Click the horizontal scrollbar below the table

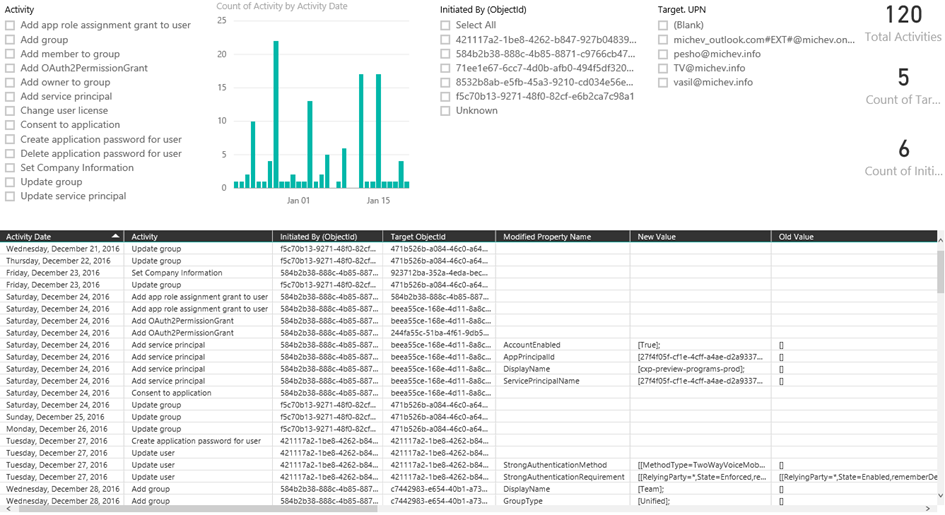tap(300, 508)
